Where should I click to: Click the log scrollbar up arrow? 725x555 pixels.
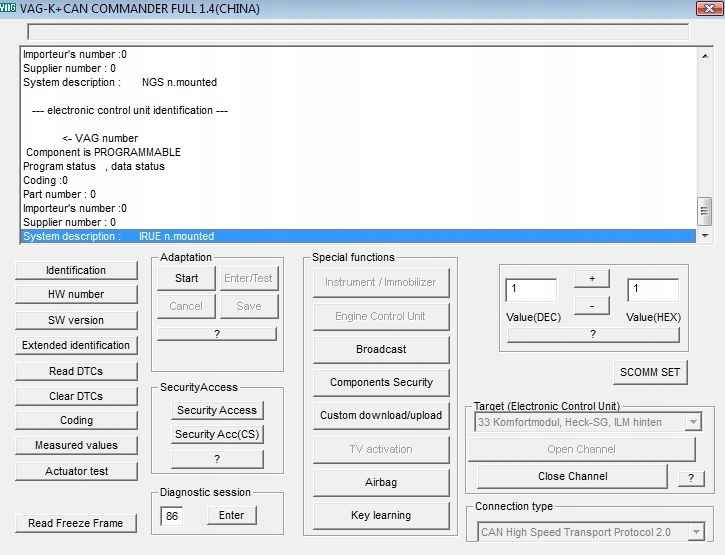coord(705,56)
